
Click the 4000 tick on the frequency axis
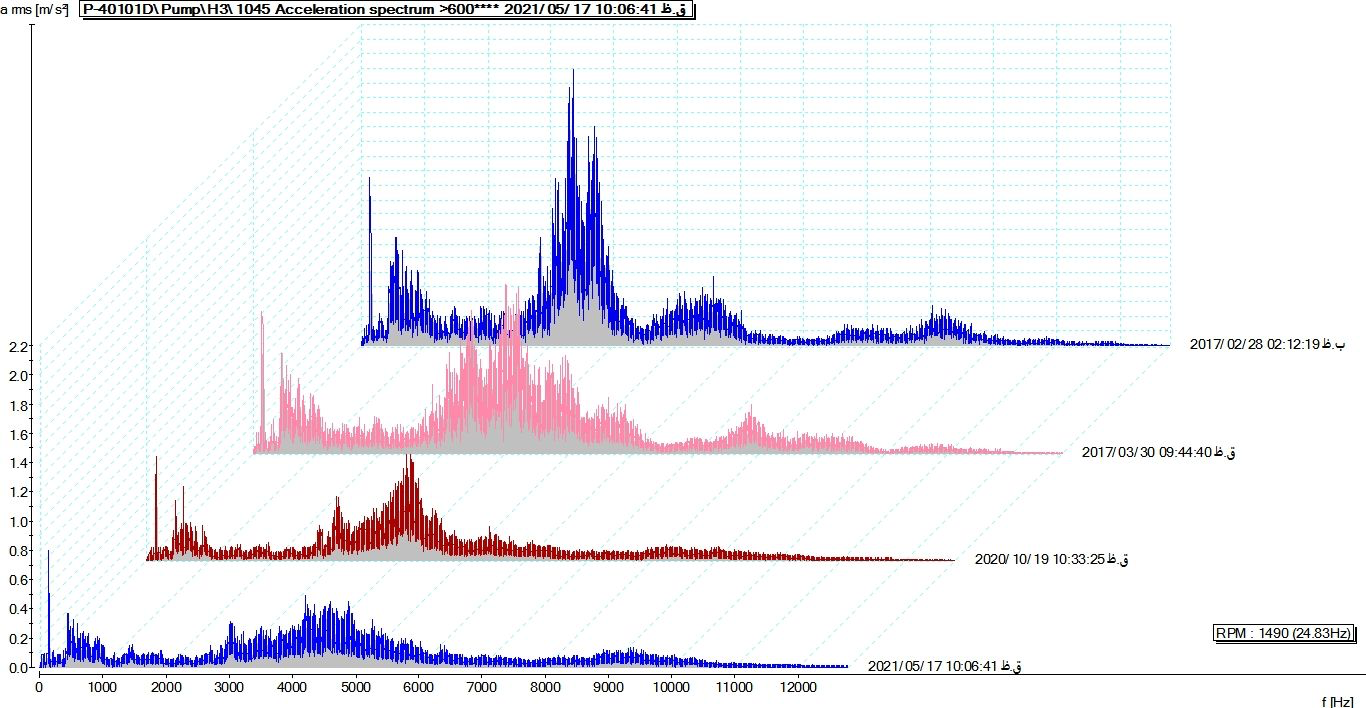click(292, 686)
